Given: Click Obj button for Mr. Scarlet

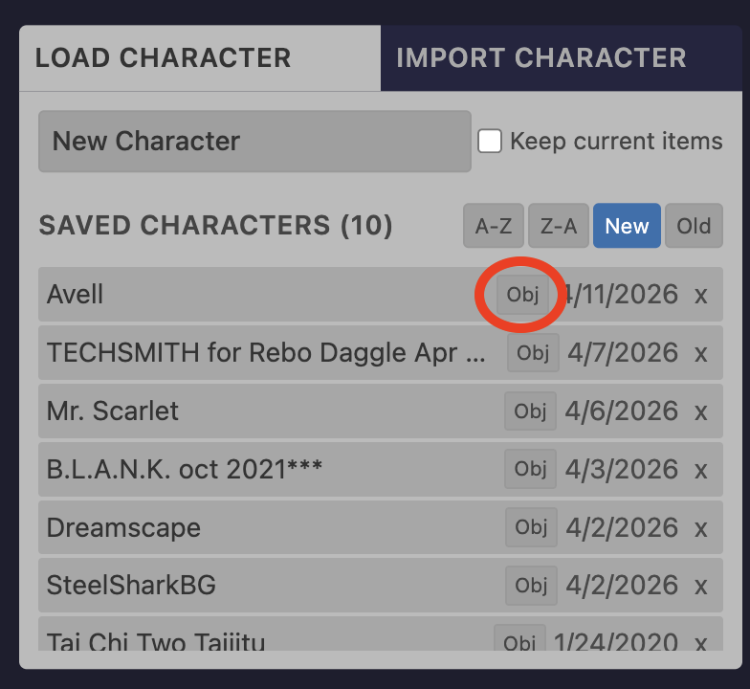Looking at the screenshot, I should pyautogui.click(x=530, y=411).
